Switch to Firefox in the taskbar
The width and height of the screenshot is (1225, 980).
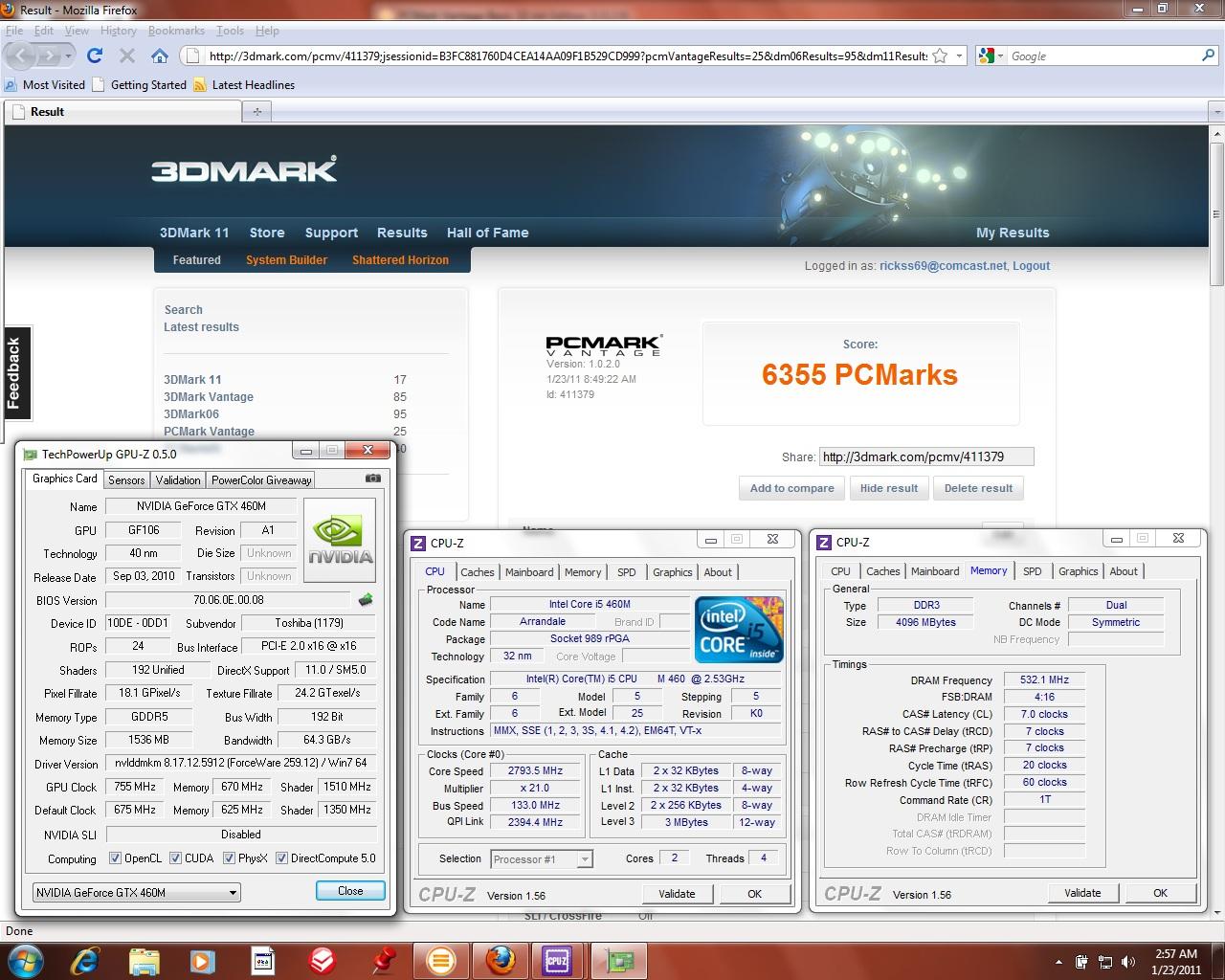500,960
